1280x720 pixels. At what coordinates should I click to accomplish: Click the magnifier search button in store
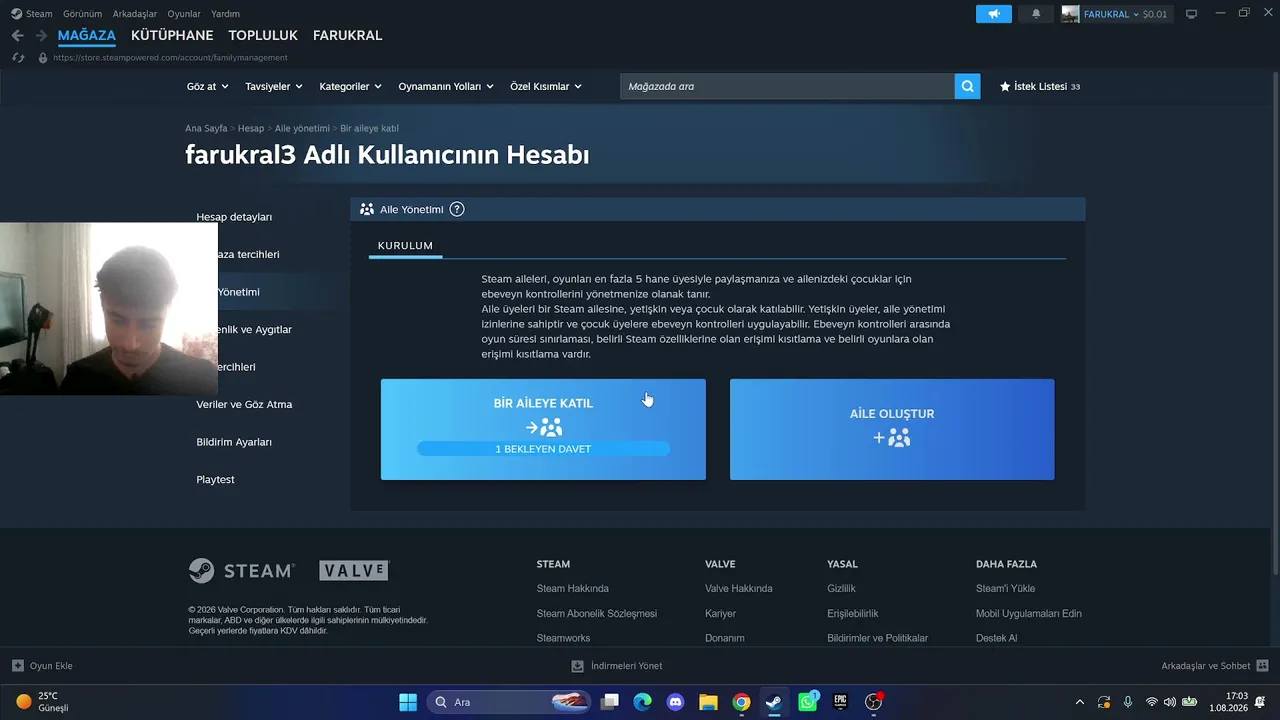pyautogui.click(x=967, y=86)
